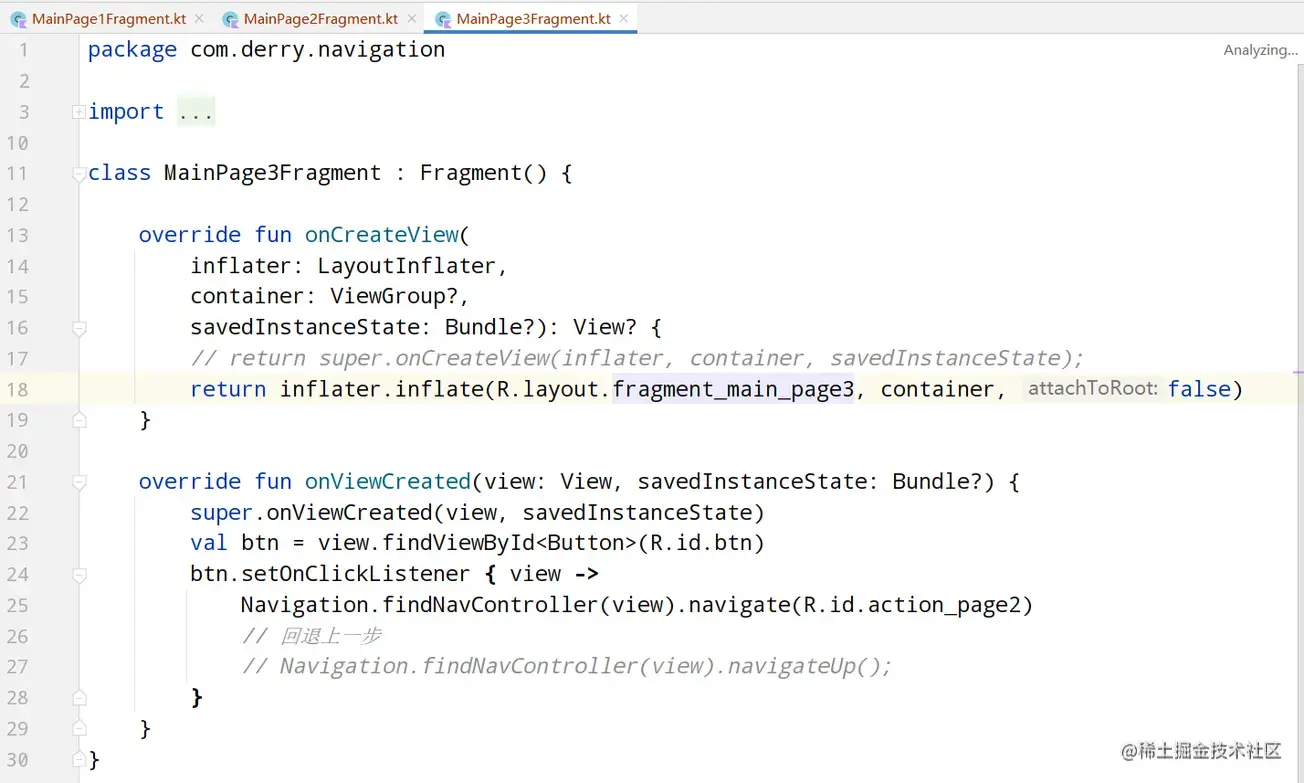Click 'R.id.btn' argument on line 23
1304x783 pixels.
point(701,544)
